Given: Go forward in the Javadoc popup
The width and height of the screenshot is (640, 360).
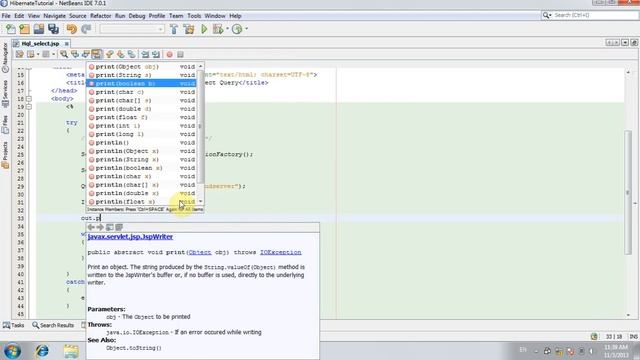Looking at the screenshot, I should [100, 227].
